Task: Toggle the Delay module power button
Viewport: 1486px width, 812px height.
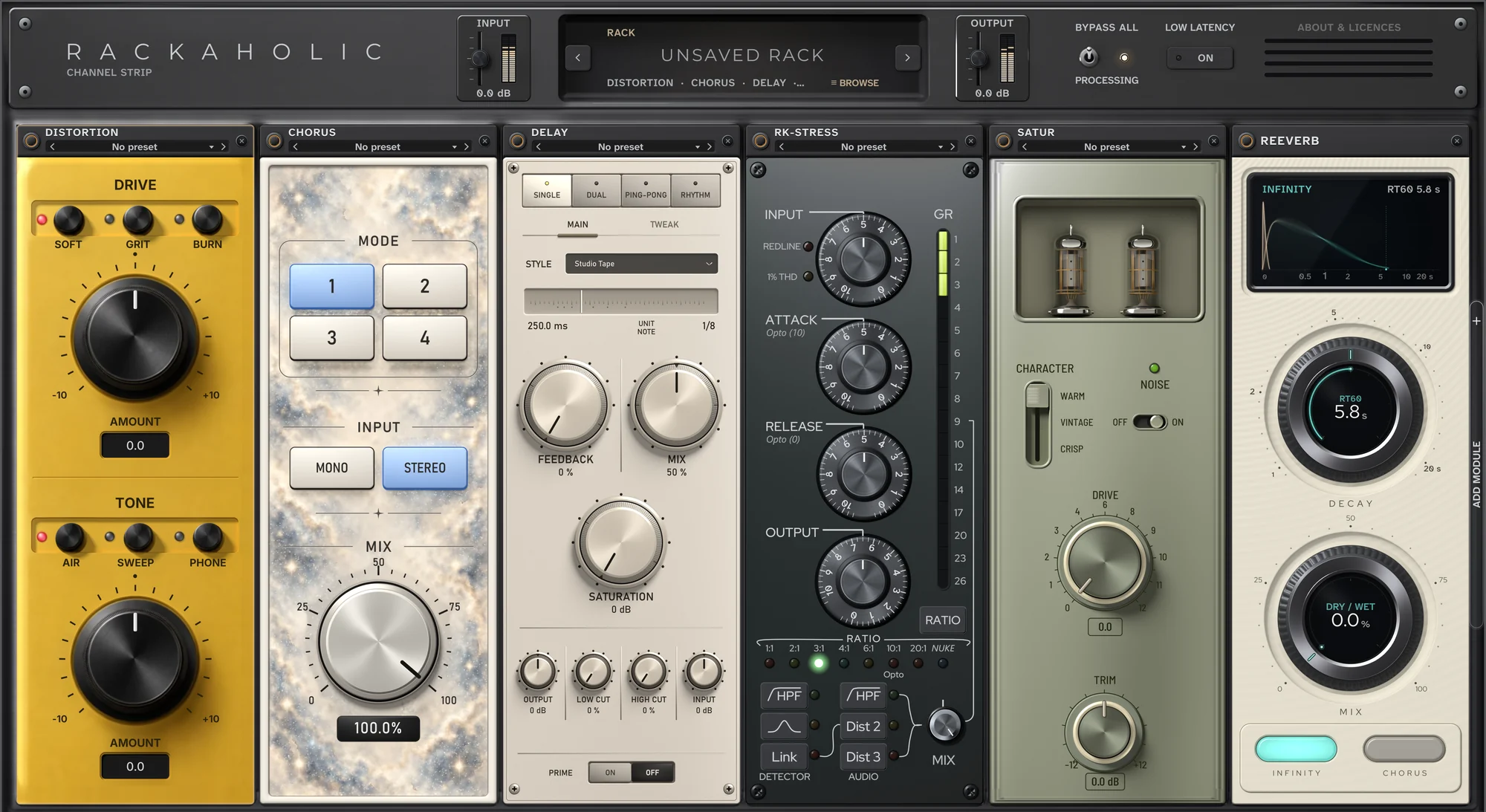Action: (517, 141)
